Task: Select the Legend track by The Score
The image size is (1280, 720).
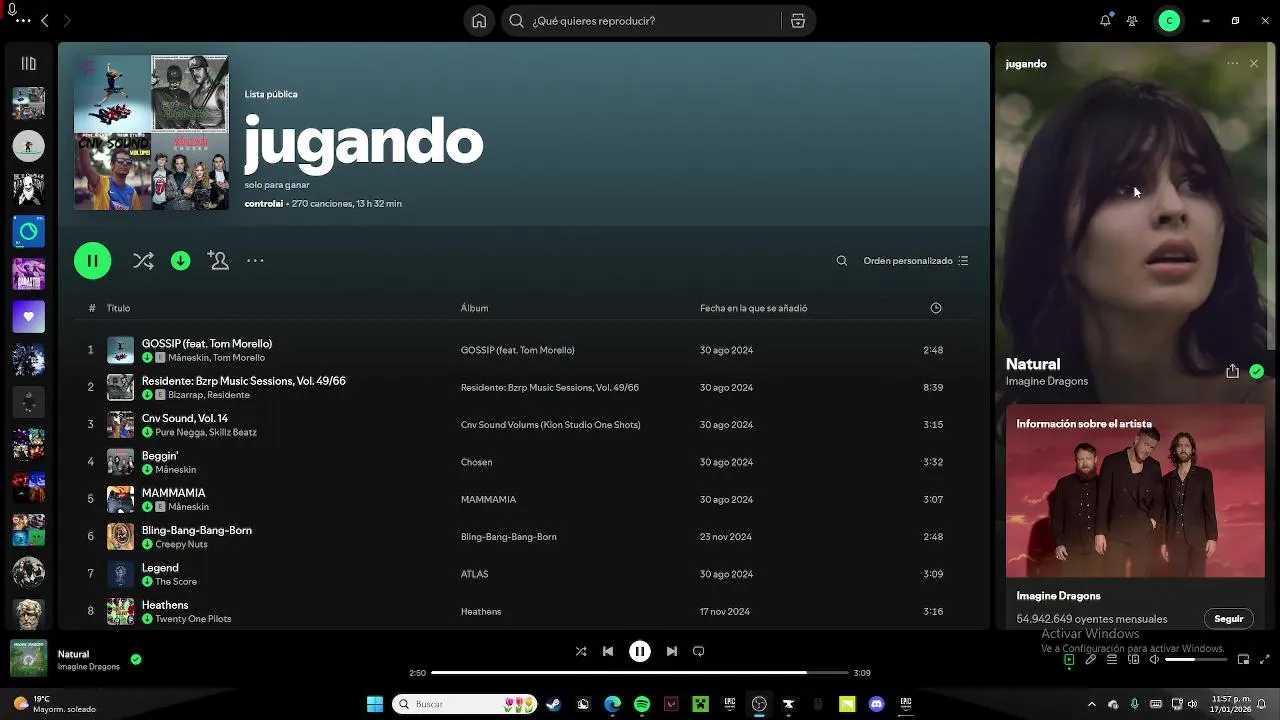Action: point(523,574)
